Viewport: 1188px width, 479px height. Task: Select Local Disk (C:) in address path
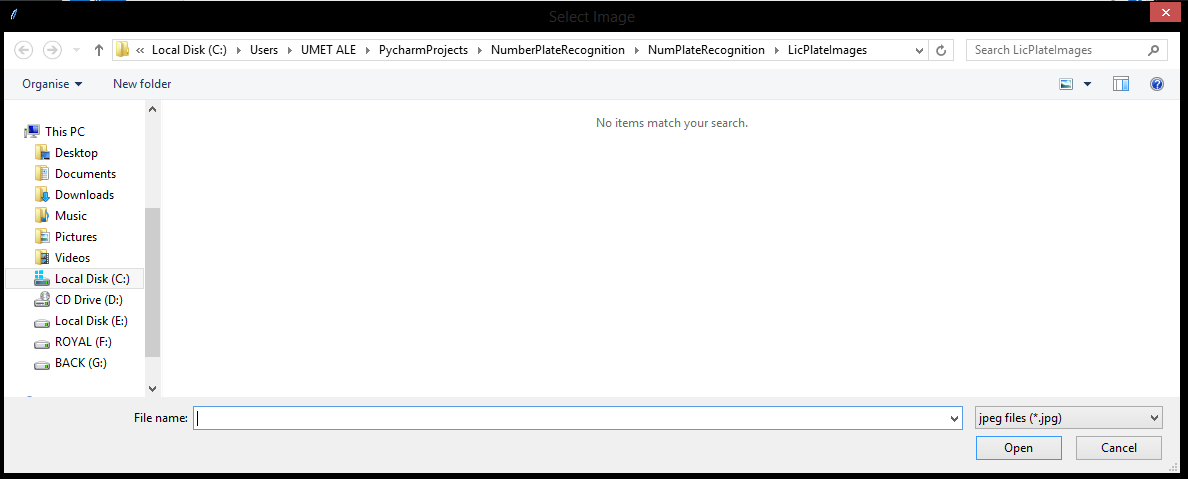(x=189, y=50)
